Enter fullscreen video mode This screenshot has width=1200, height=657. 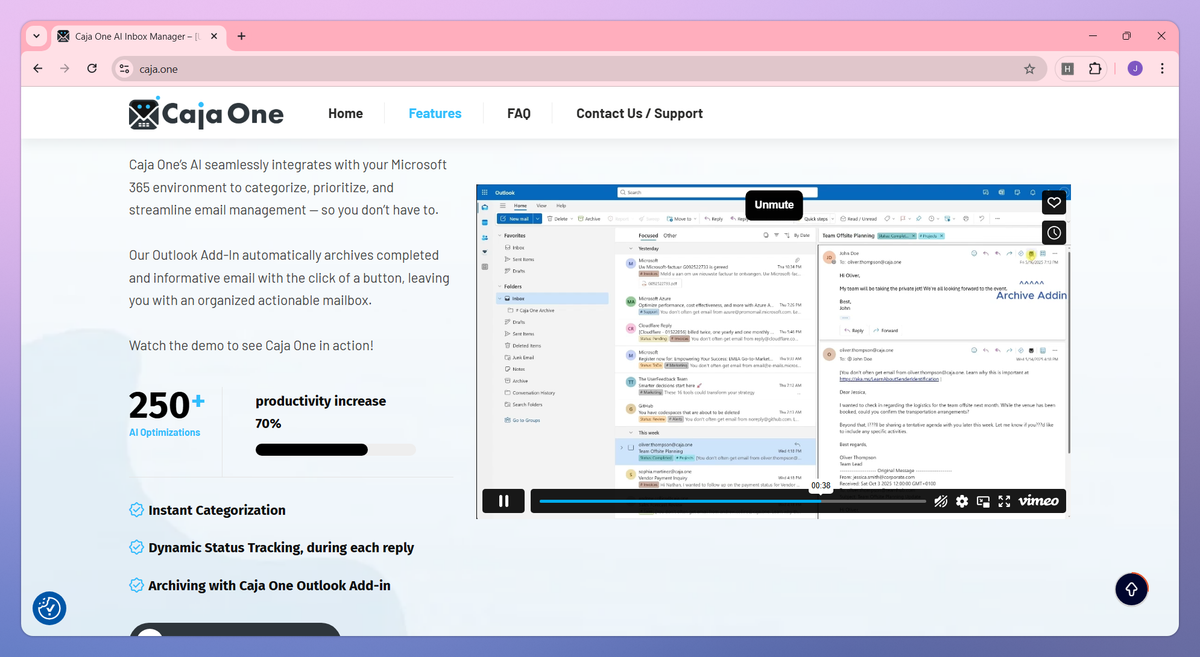click(1004, 501)
